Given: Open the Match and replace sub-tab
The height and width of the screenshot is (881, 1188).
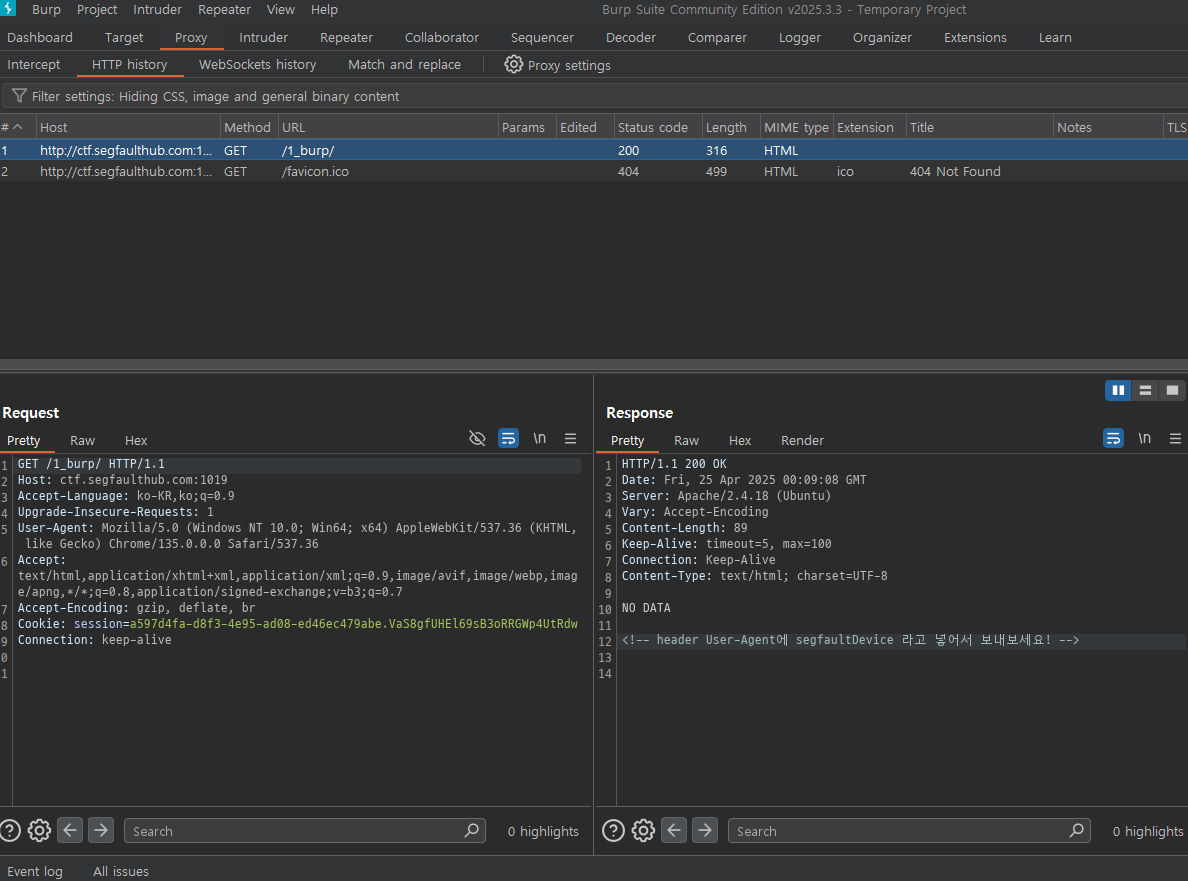Looking at the screenshot, I should click(x=404, y=64).
